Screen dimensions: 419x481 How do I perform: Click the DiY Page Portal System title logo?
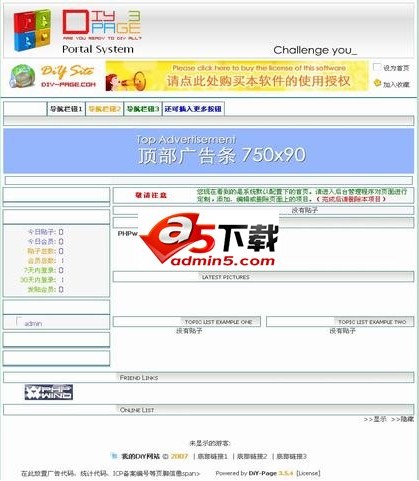point(102,32)
